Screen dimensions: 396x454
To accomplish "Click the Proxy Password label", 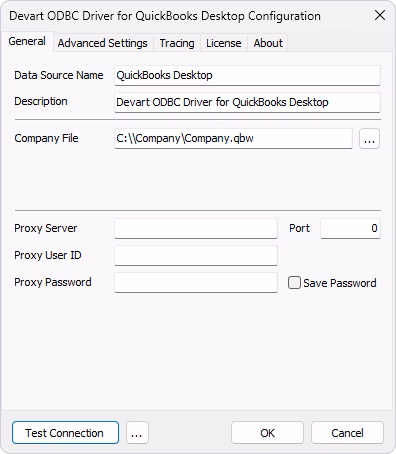I will [x=53, y=282].
